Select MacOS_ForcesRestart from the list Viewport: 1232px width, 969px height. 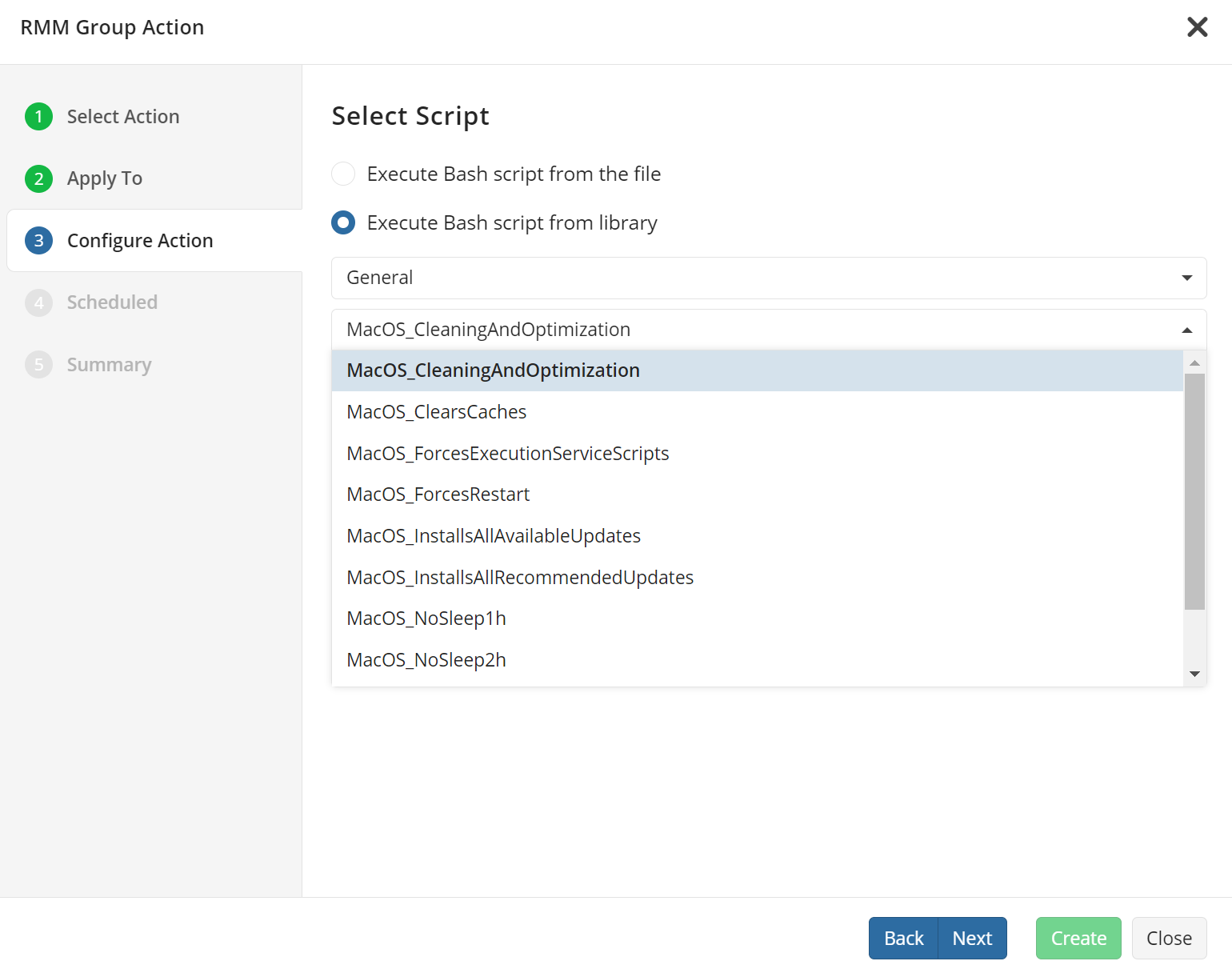[x=438, y=494]
